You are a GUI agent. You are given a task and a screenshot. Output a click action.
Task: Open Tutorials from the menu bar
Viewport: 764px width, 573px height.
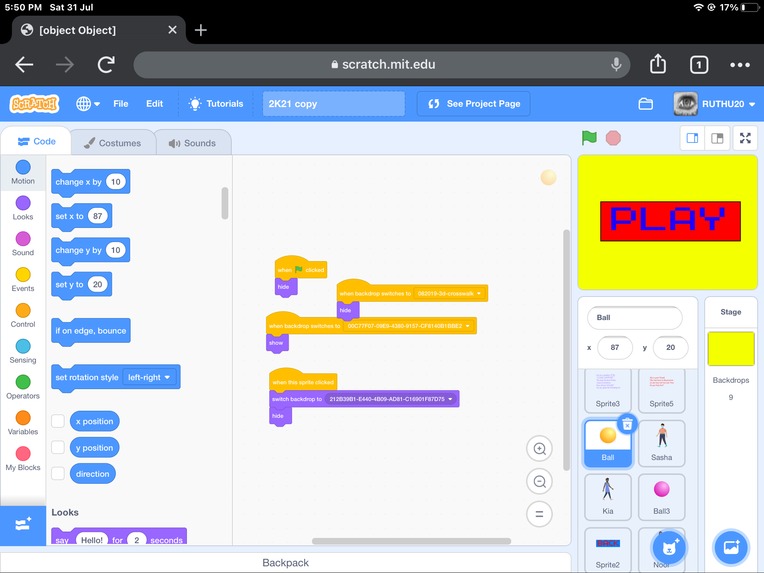click(x=216, y=104)
